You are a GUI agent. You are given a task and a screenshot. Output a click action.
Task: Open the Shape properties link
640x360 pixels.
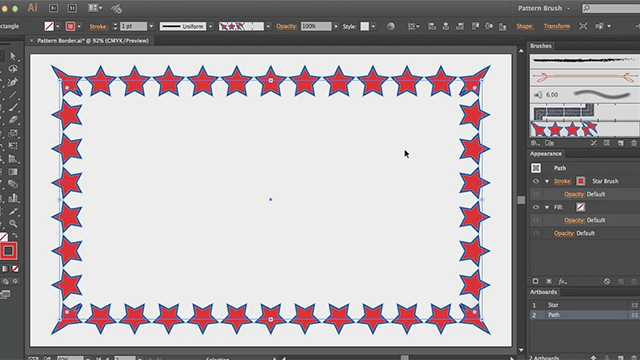point(524,27)
